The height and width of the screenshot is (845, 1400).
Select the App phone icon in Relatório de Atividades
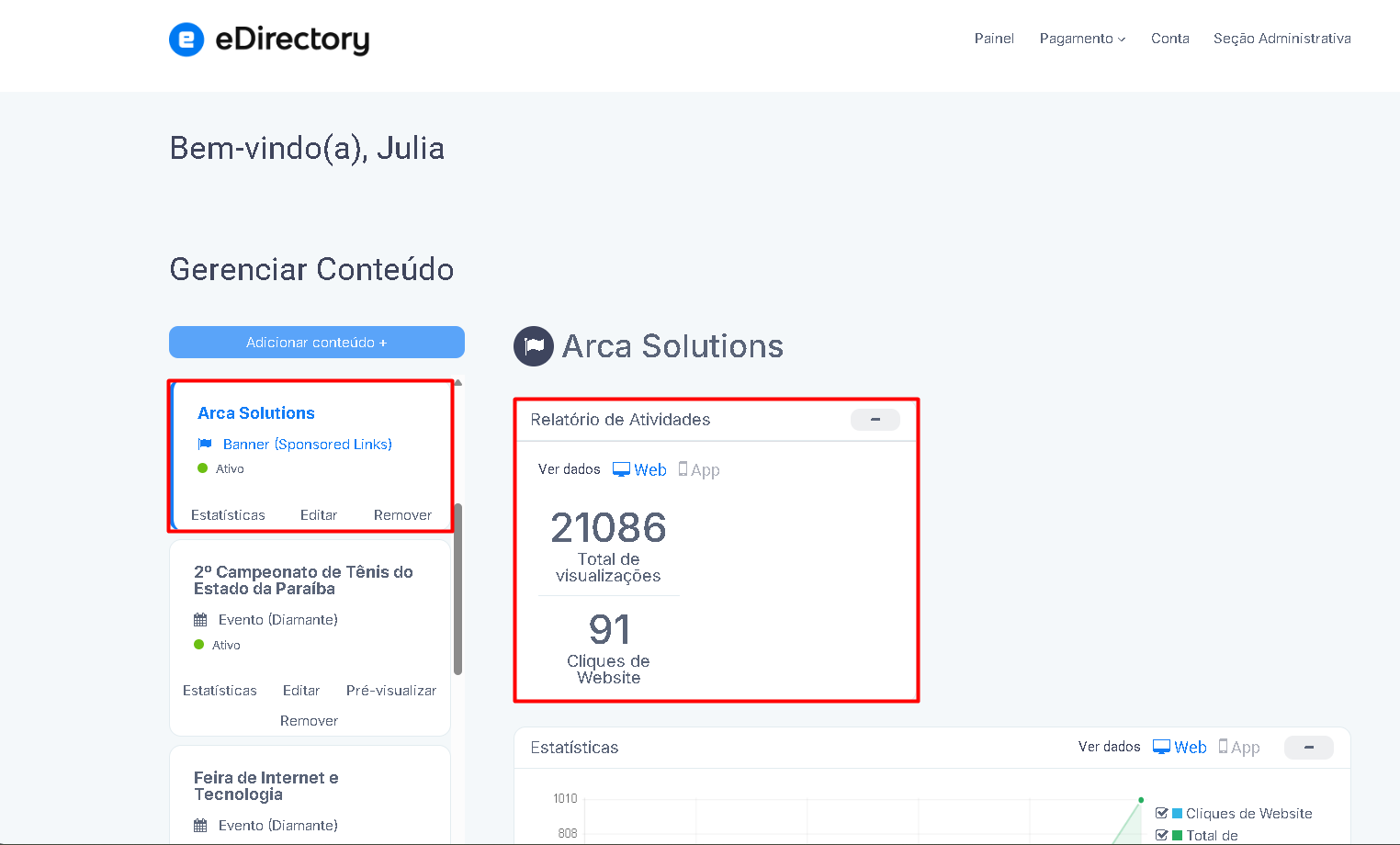pos(683,468)
